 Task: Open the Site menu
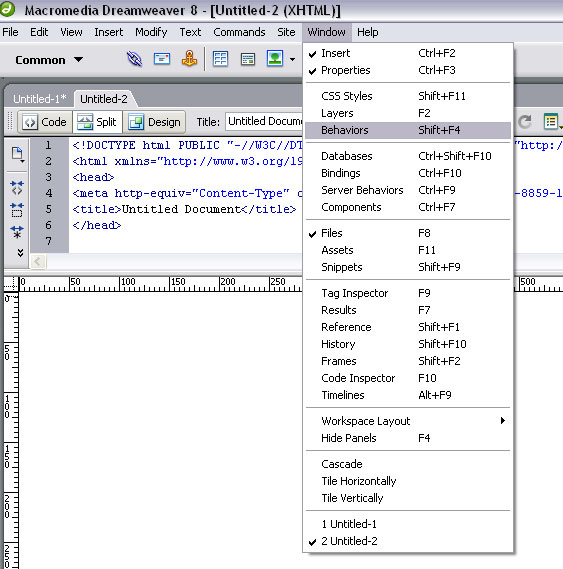click(286, 32)
